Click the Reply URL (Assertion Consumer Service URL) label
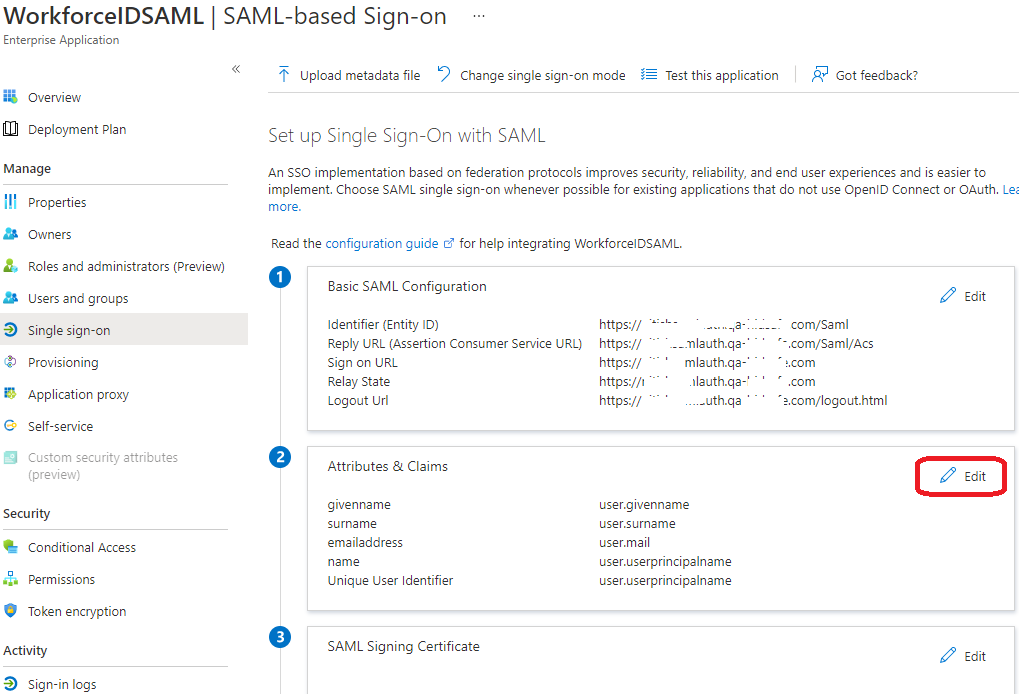1019x694 pixels. coord(454,343)
